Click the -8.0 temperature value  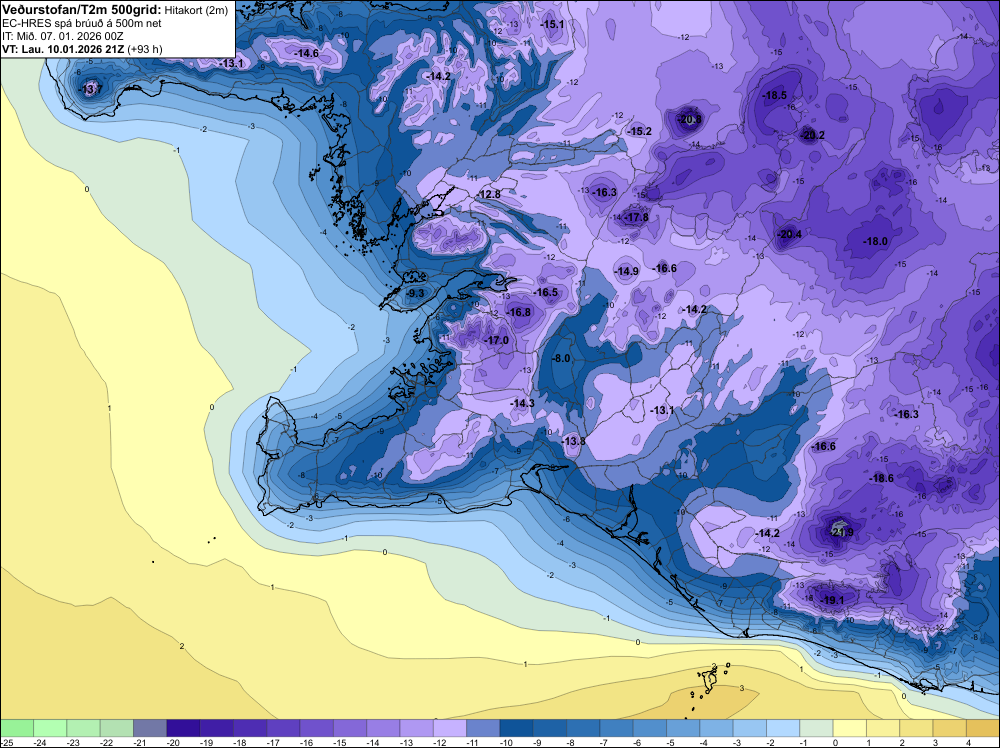(561, 358)
